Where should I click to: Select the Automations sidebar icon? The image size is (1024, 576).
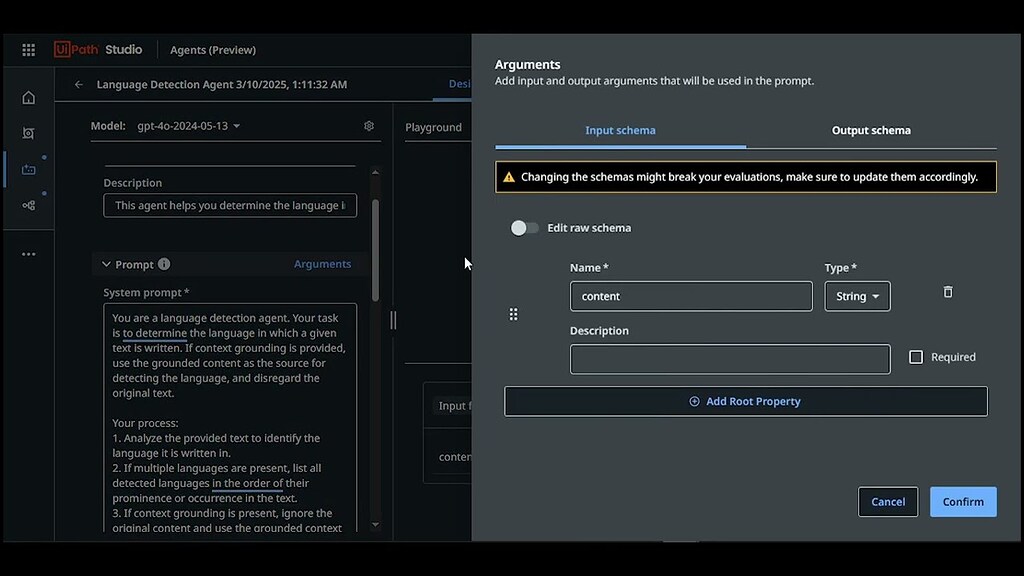click(28, 133)
